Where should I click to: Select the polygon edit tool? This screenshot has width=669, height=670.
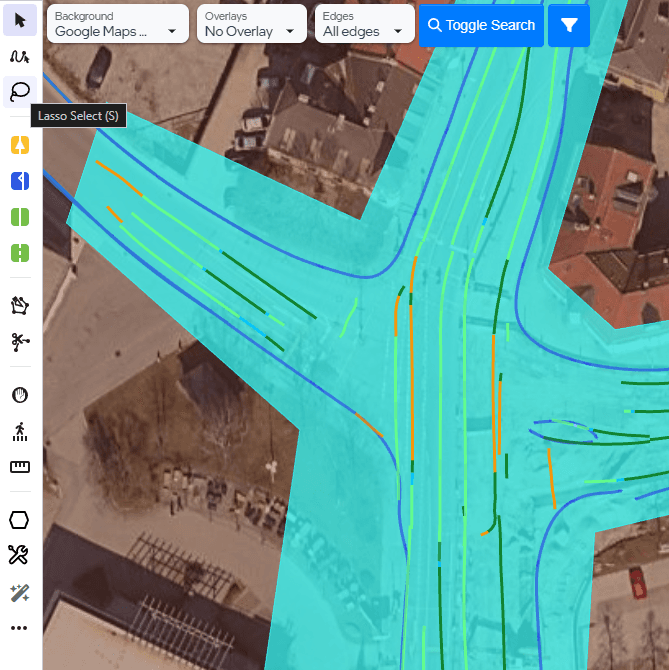(x=20, y=306)
